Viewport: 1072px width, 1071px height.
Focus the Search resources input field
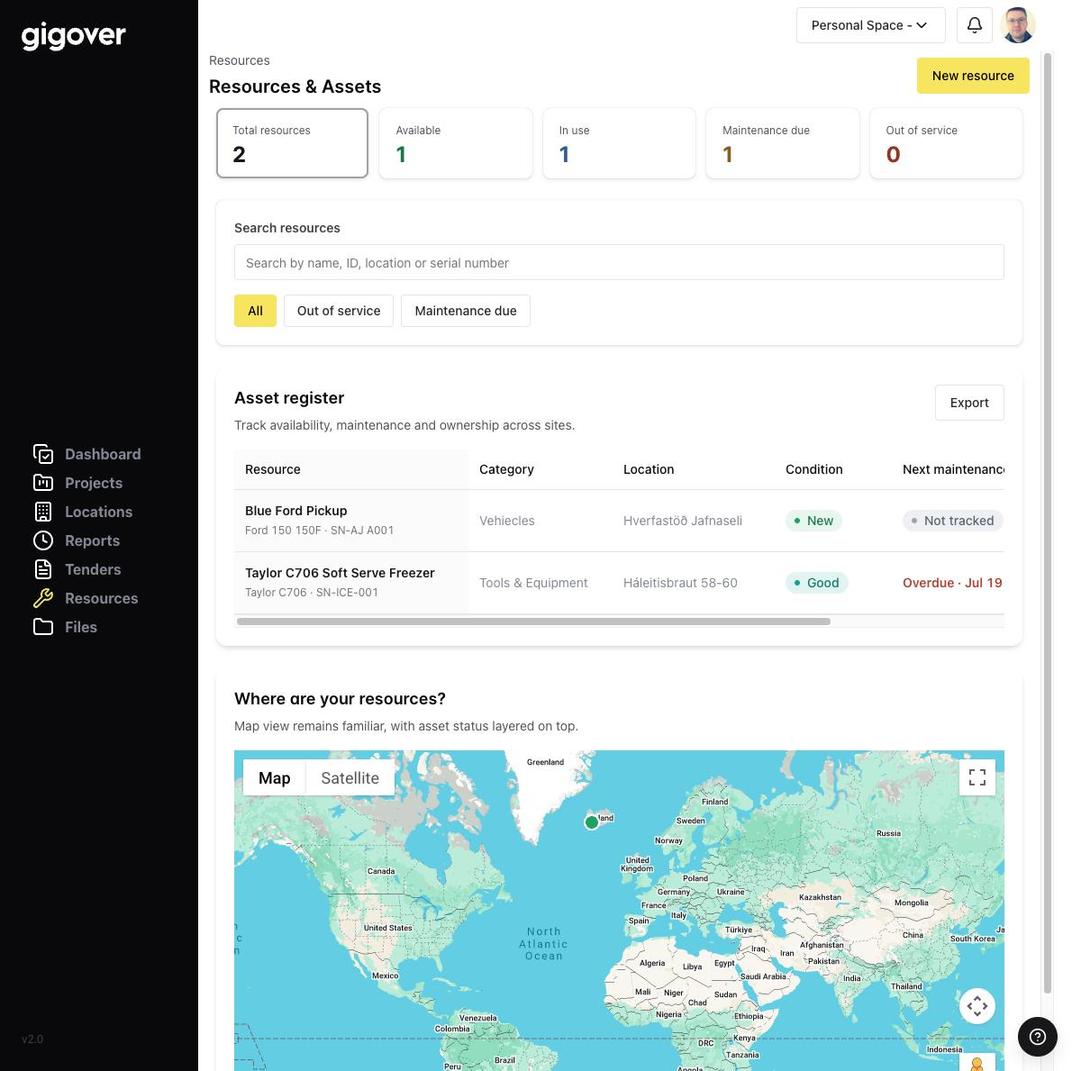click(x=619, y=262)
